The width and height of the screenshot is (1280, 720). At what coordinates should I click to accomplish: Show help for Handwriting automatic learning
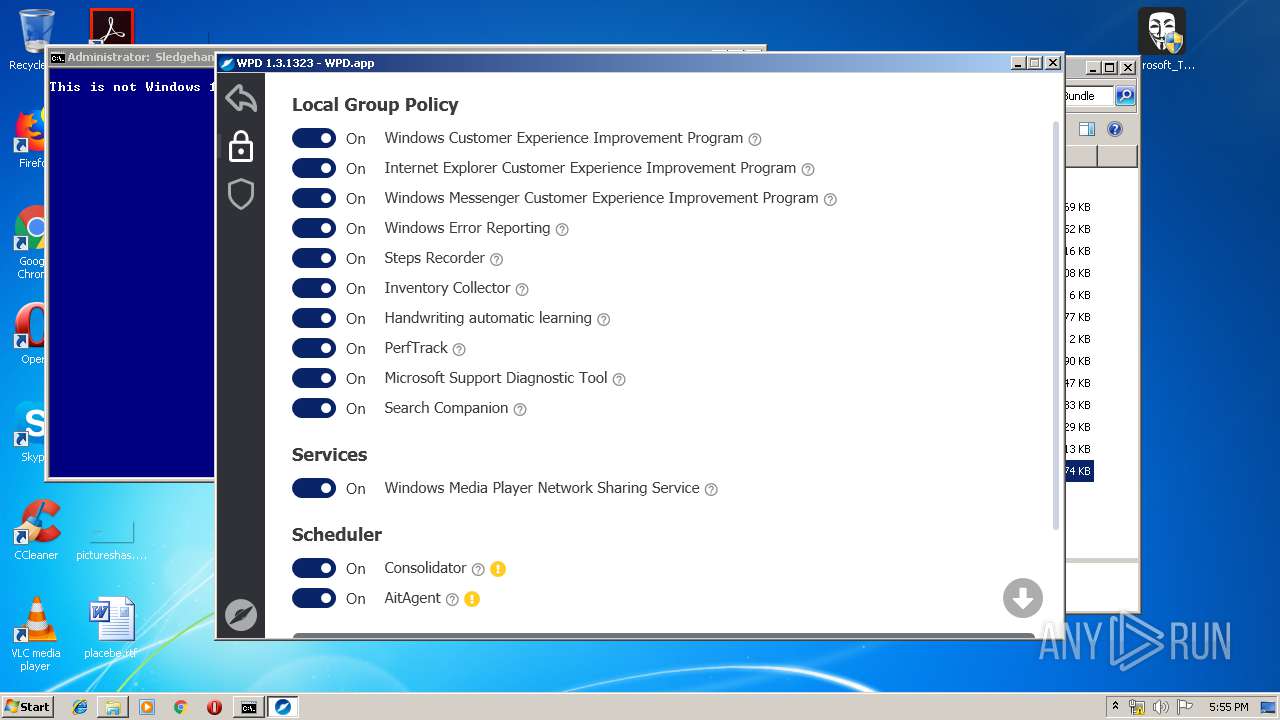coord(603,319)
